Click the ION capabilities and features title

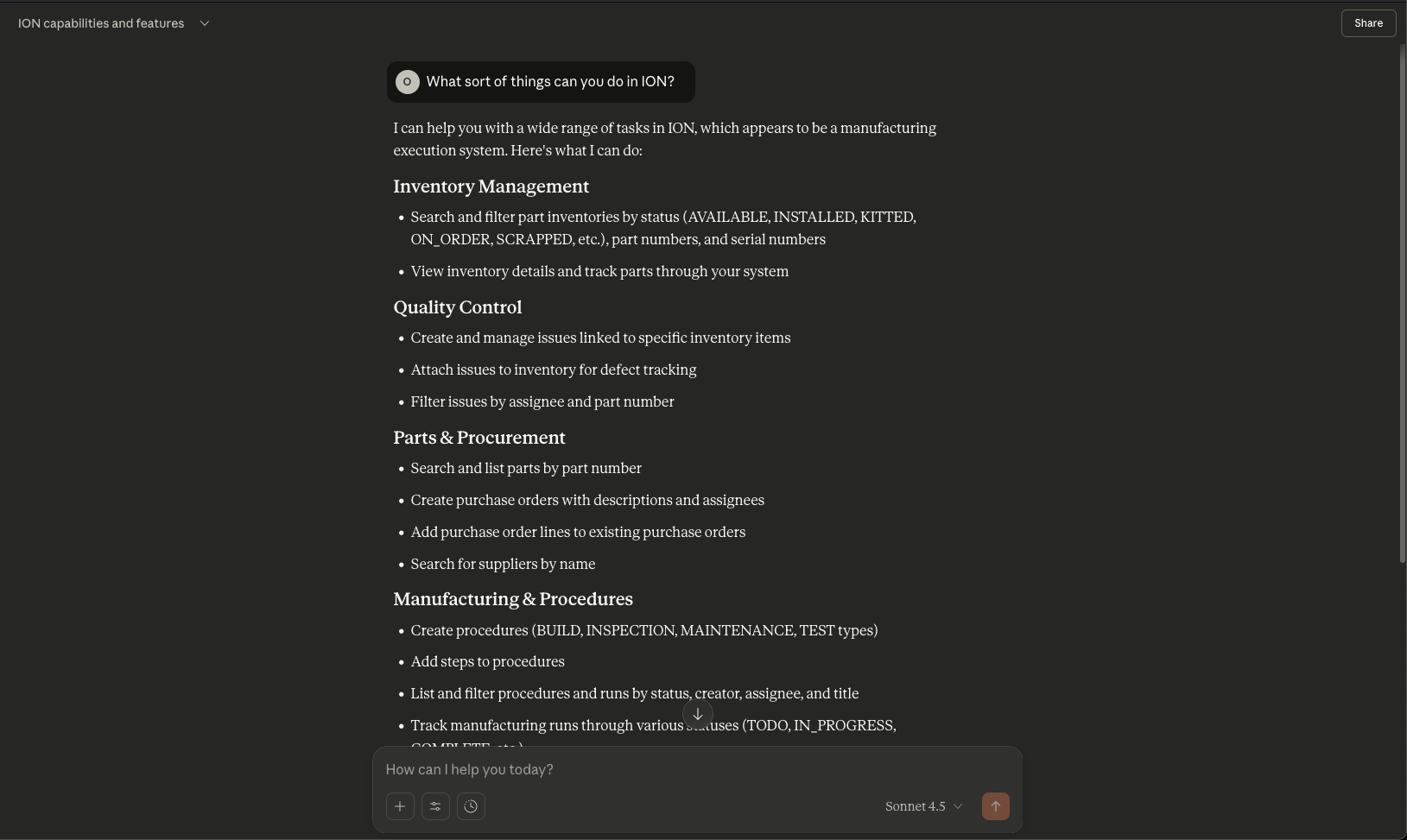click(101, 23)
